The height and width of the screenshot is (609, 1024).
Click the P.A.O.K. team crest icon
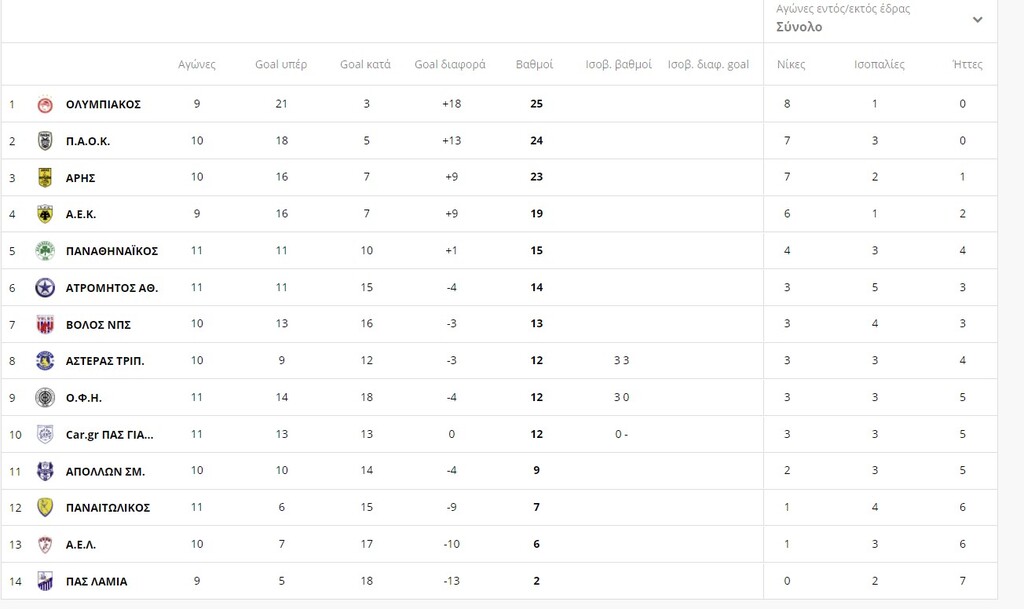[x=45, y=141]
